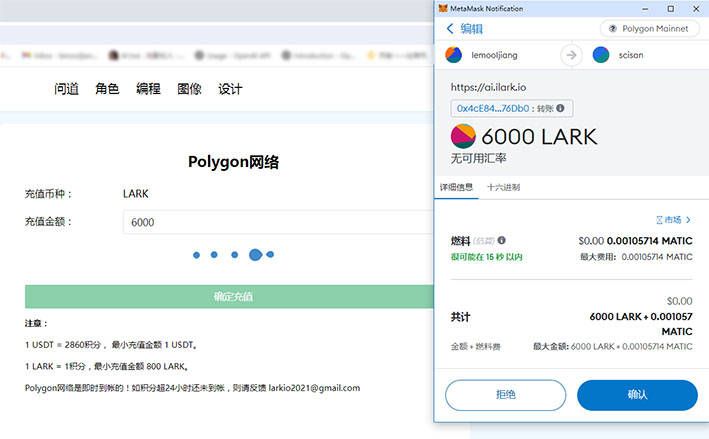
Task: Click the https://ai.ilark.io origin URL
Action: (488, 87)
